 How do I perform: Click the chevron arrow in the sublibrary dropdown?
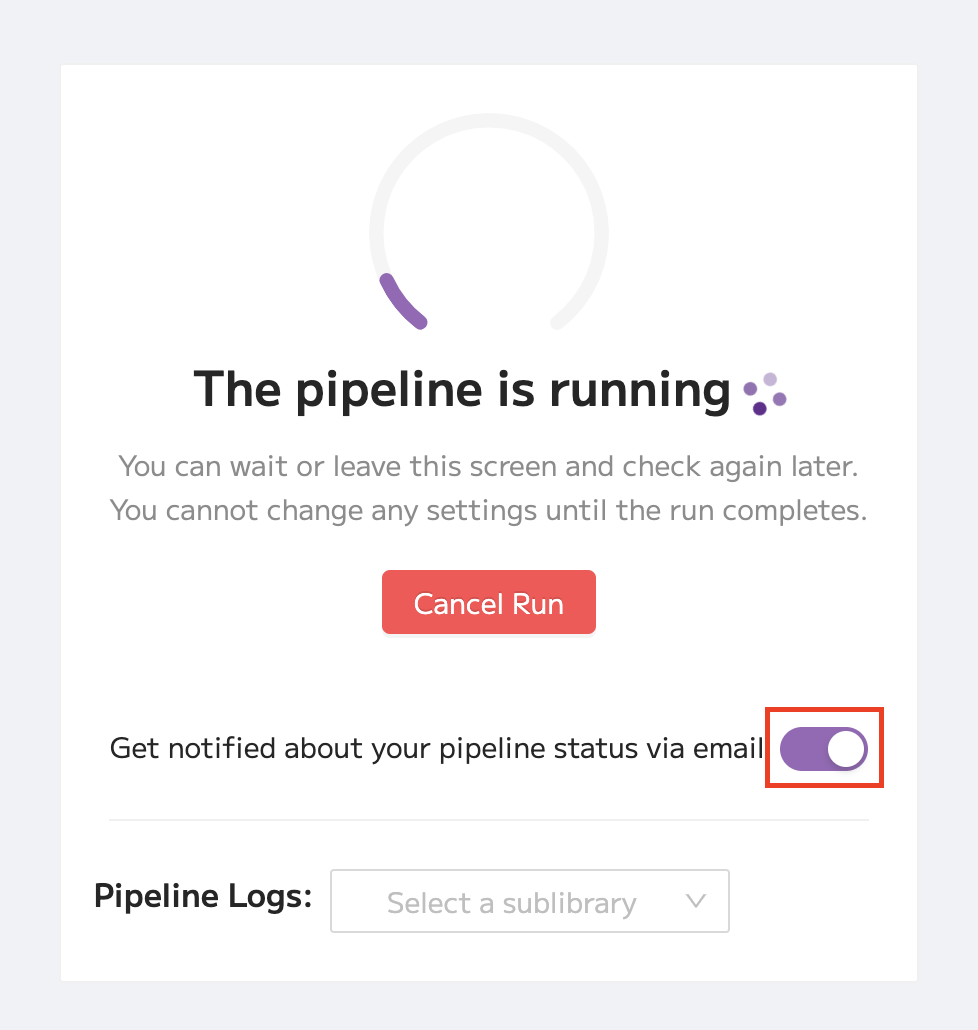click(x=696, y=901)
